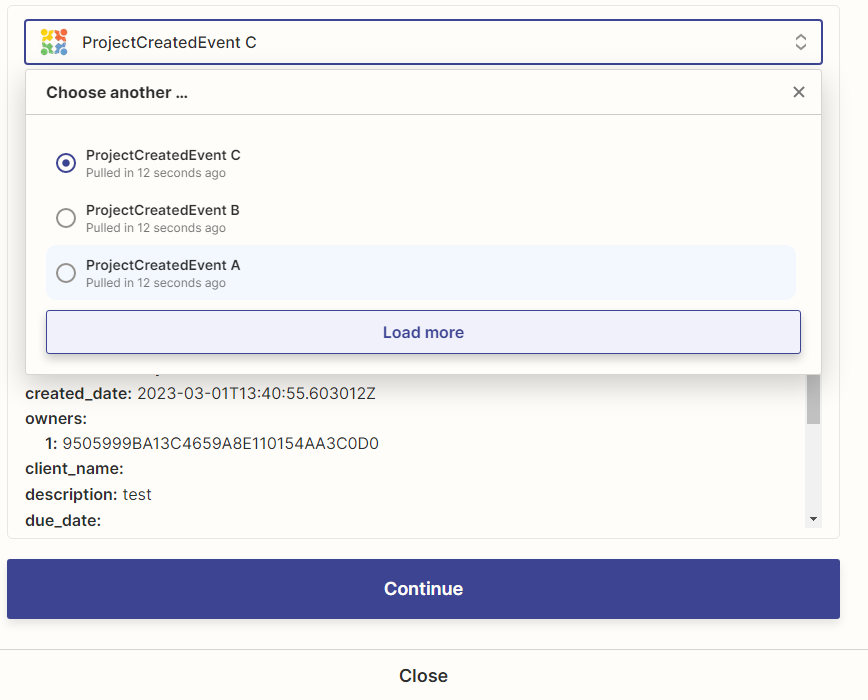
Task: Click the scrollbar down arrow in the data panel
Action: [x=813, y=519]
